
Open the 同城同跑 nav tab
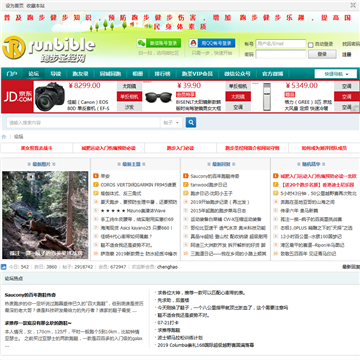[110, 74]
